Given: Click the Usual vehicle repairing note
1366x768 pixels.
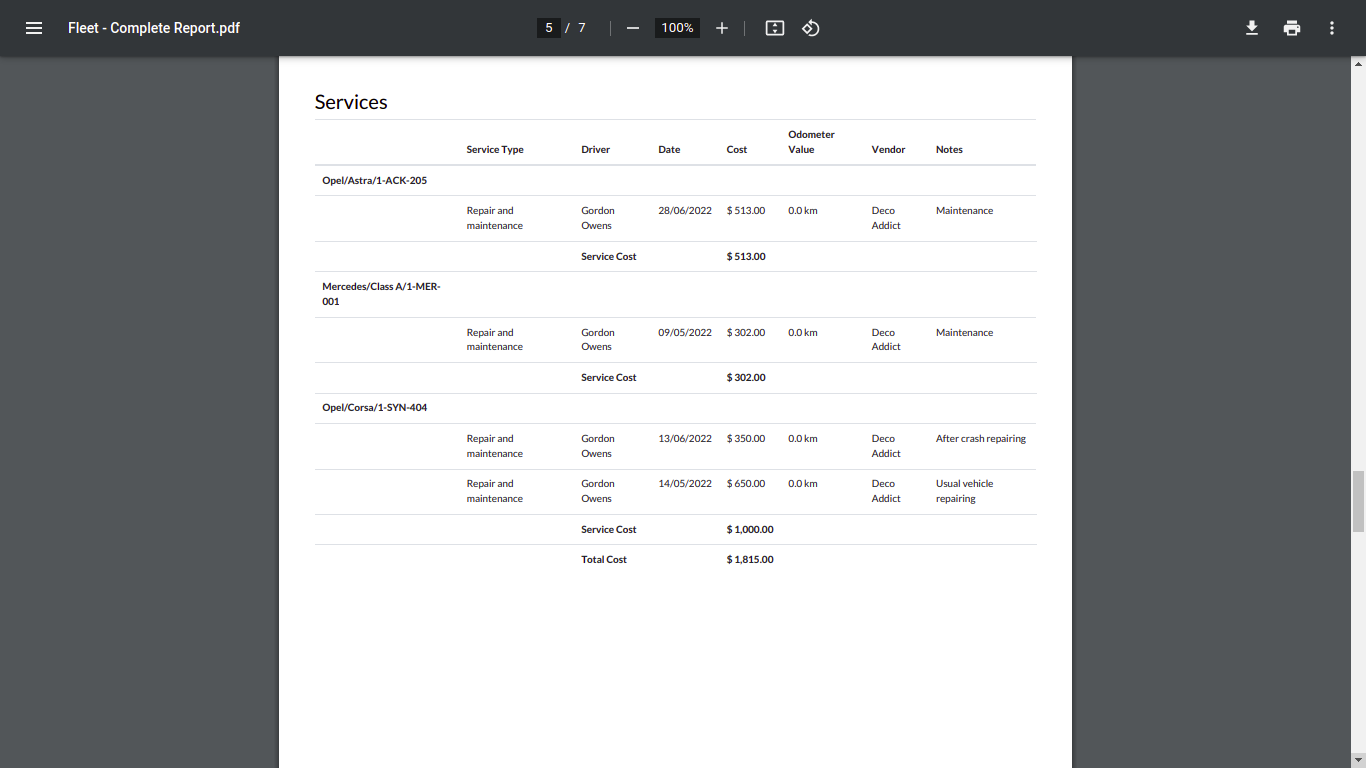Looking at the screenshot, I should click(965, 491).
